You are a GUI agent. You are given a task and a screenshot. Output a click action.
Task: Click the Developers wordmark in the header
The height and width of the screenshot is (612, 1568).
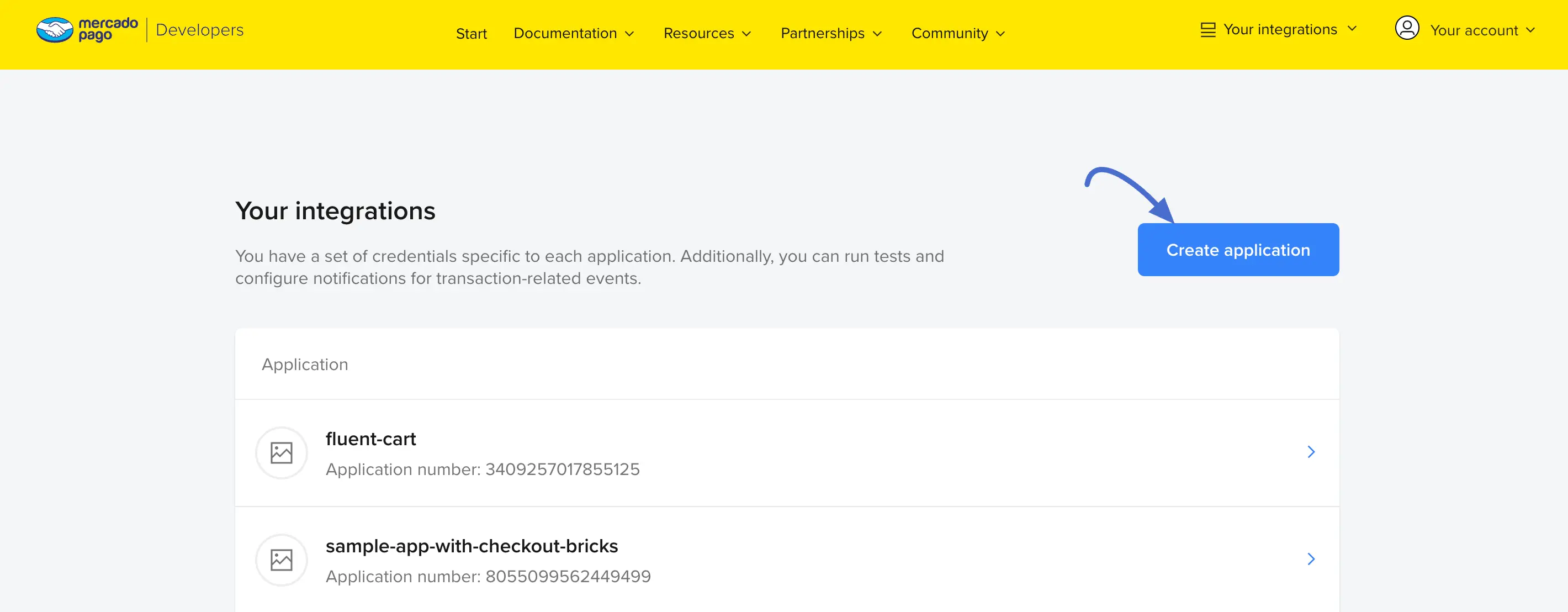point(198,29)
